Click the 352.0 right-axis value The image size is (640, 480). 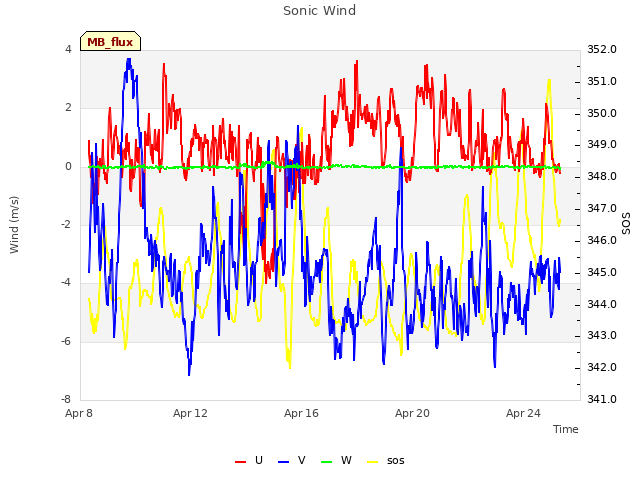(602, 49)
